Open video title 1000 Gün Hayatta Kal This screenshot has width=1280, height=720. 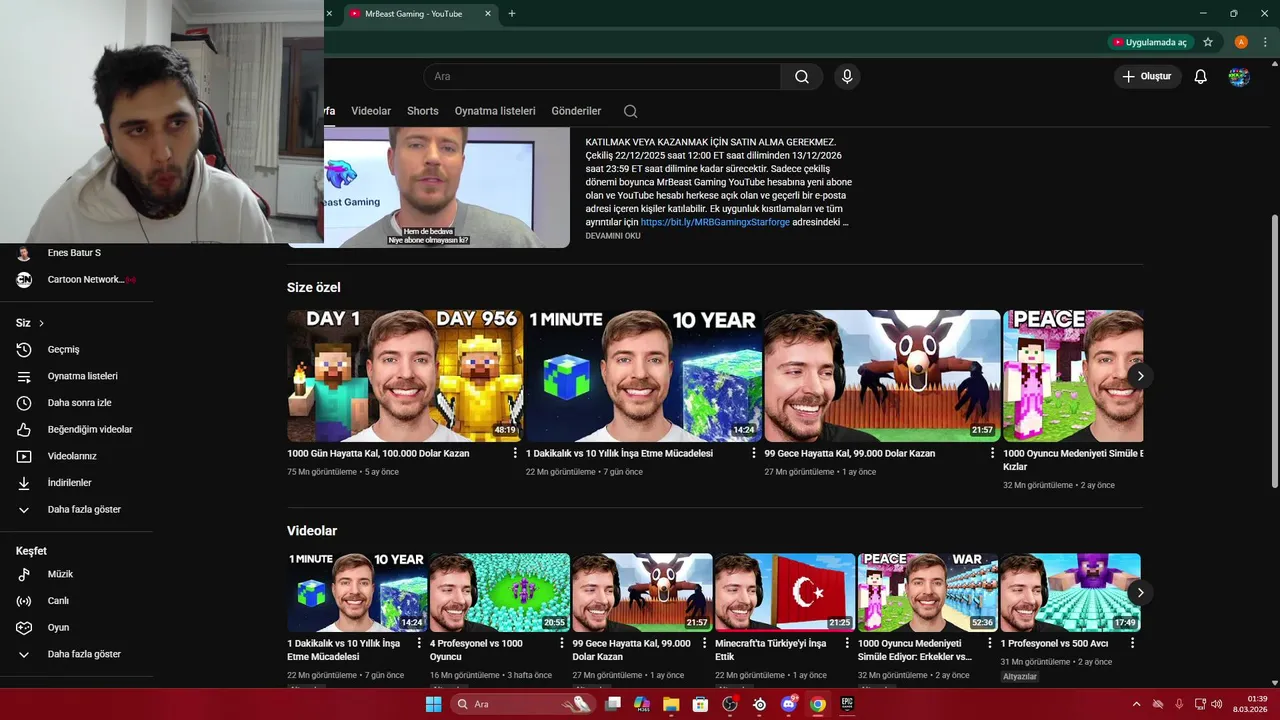coord(378,453)
